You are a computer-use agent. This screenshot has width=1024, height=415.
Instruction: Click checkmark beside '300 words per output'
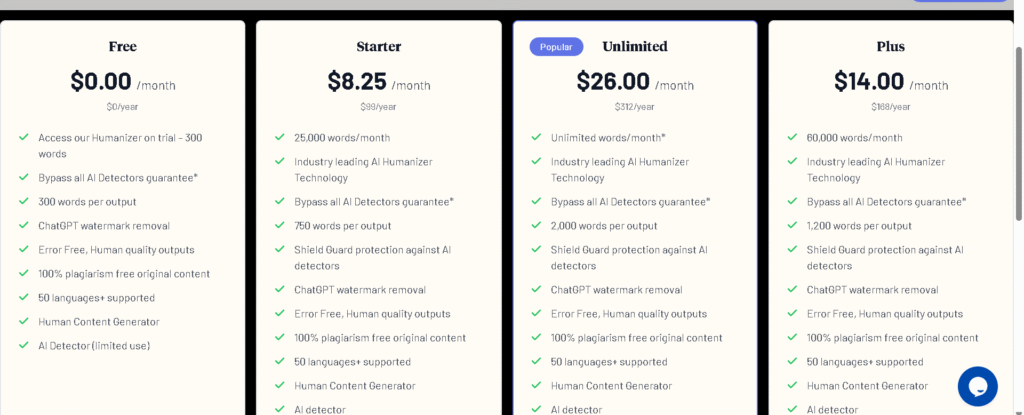pyautogui.click(x=24, y=202)
